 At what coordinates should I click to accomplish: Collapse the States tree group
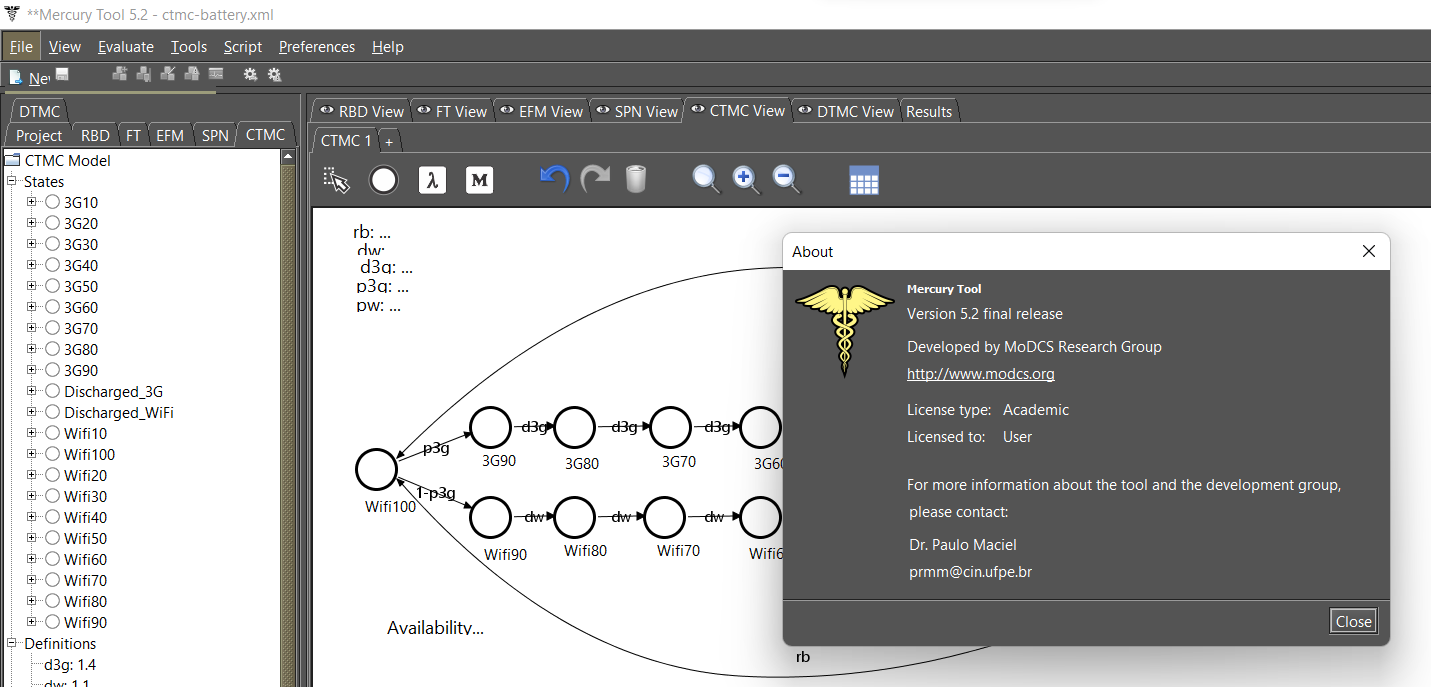click(13, 181)
